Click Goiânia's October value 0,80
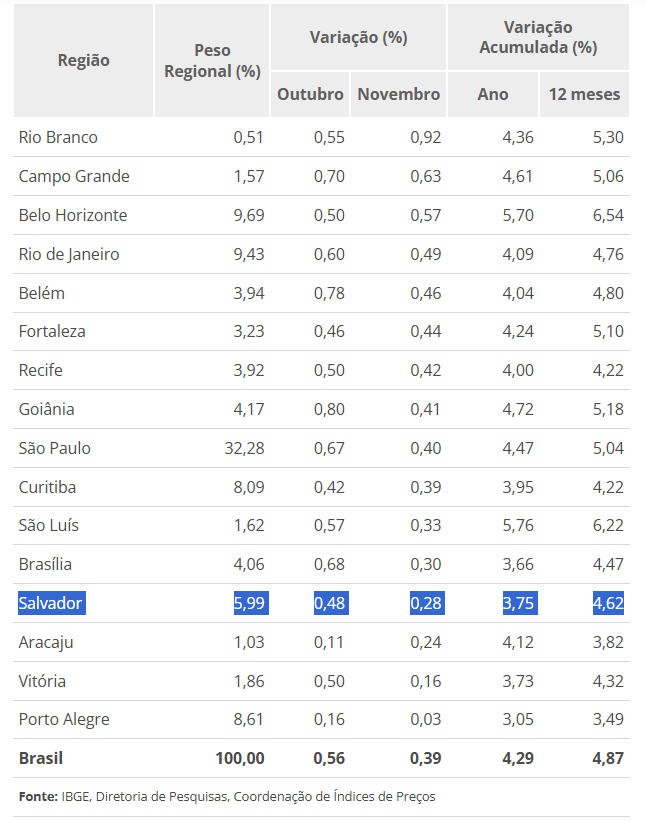Image resolution: width=645 pixels, height=821 pixels. (329, 409)
